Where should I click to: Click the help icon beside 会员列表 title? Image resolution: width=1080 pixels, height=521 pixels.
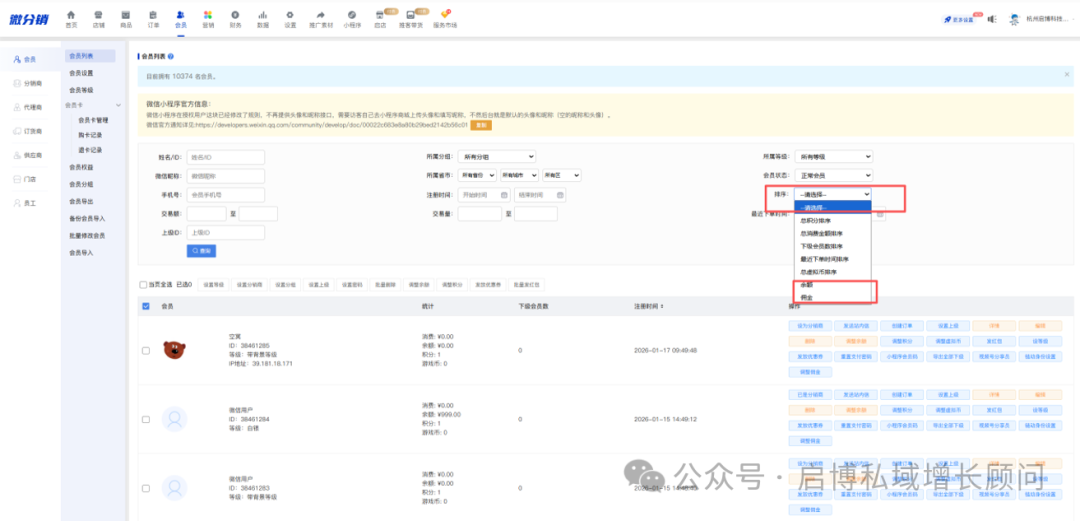pos(171,57)
